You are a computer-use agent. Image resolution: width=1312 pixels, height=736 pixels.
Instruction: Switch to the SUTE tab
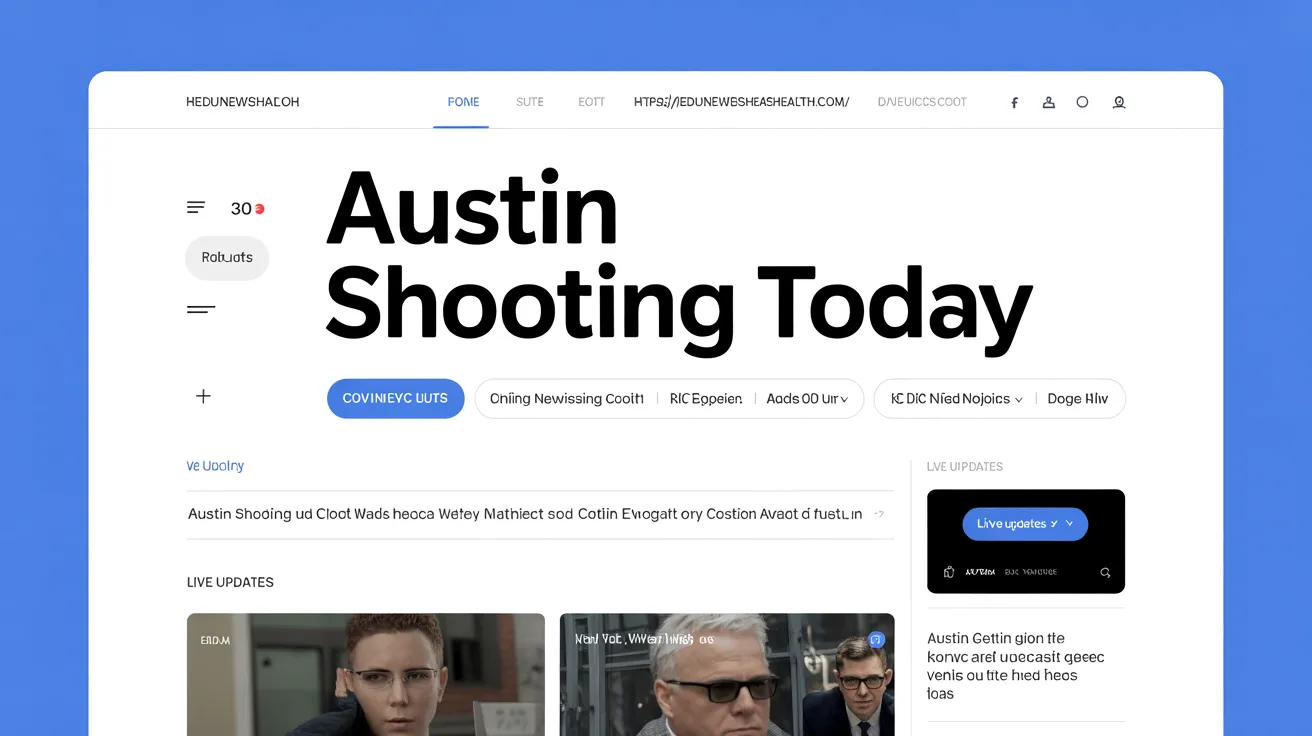click(x=530, y=102)
